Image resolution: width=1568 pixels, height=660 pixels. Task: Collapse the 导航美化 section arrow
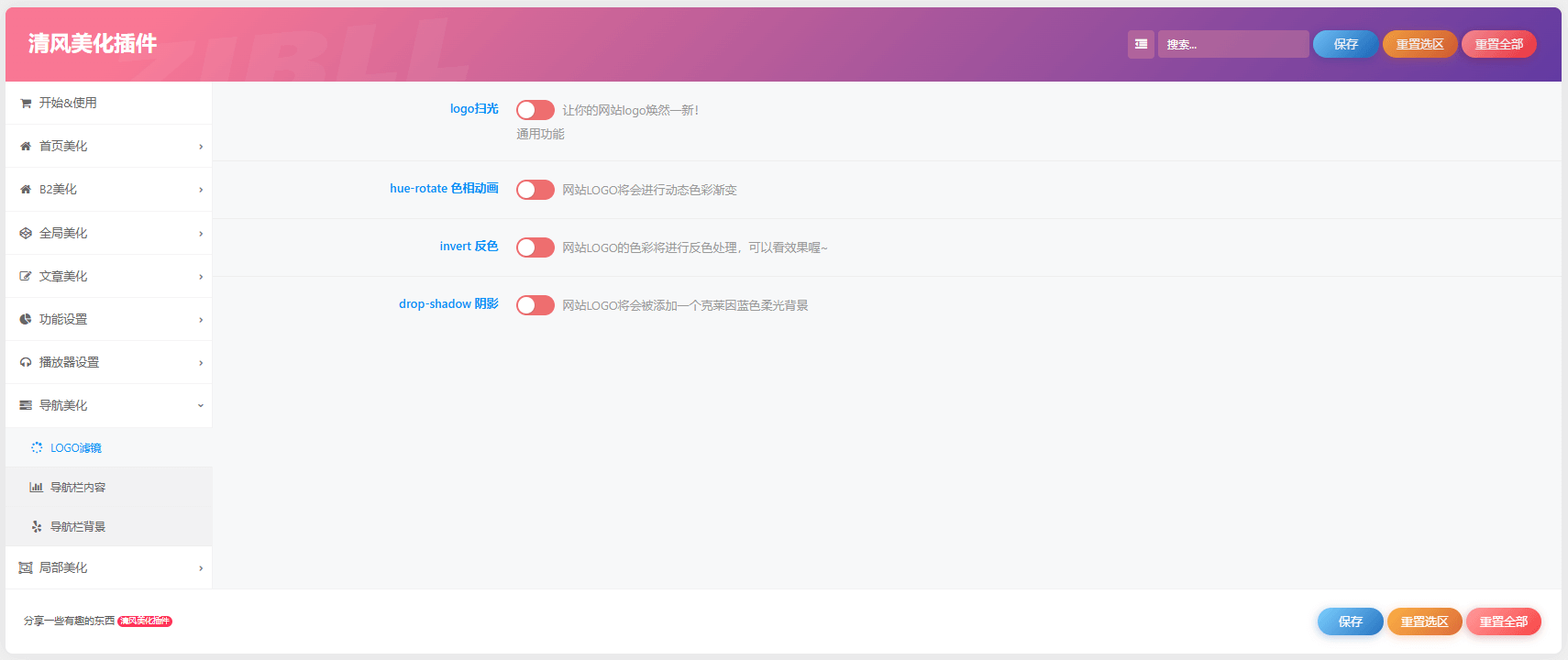201,406
